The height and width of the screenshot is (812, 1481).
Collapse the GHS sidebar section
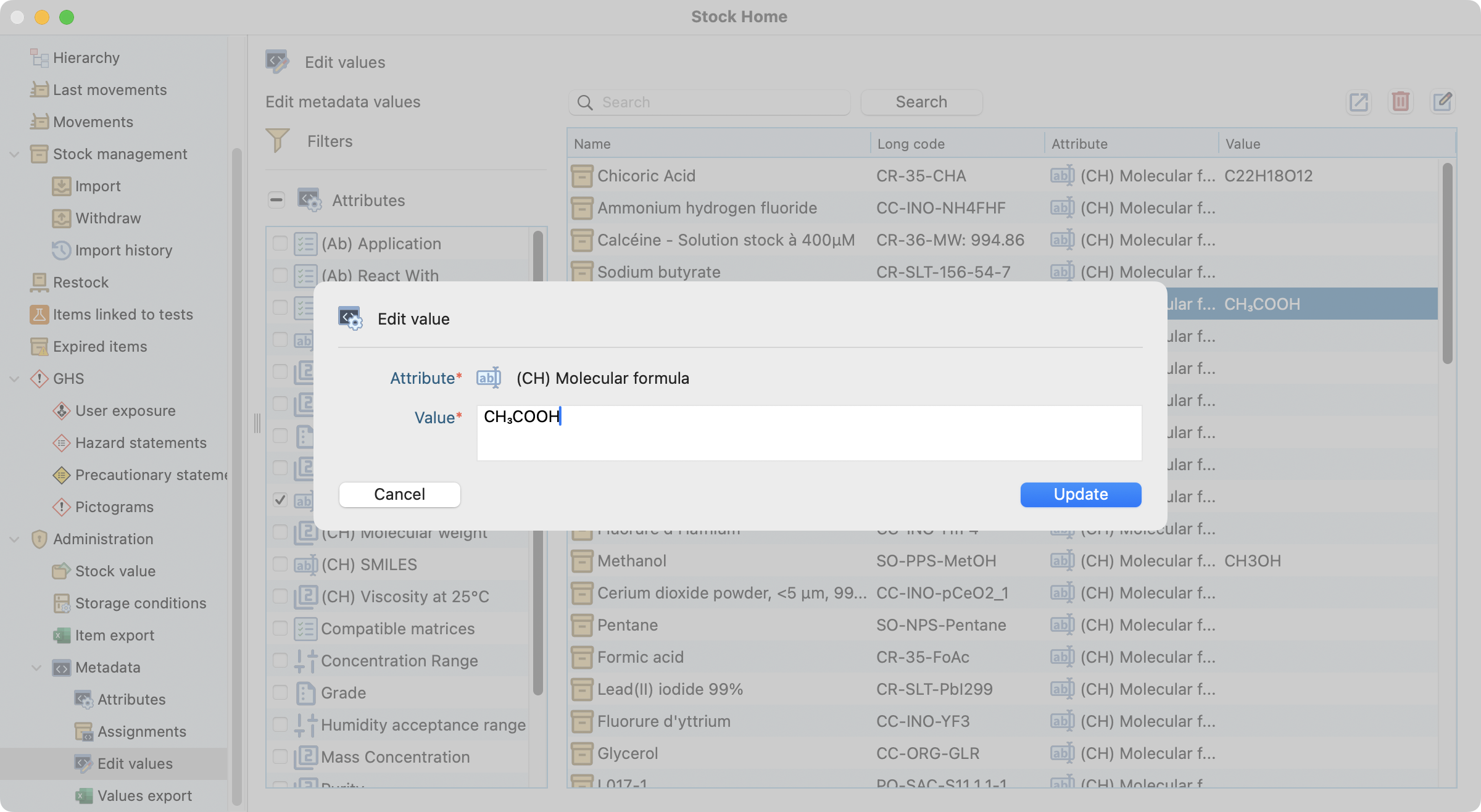point(15,379)
